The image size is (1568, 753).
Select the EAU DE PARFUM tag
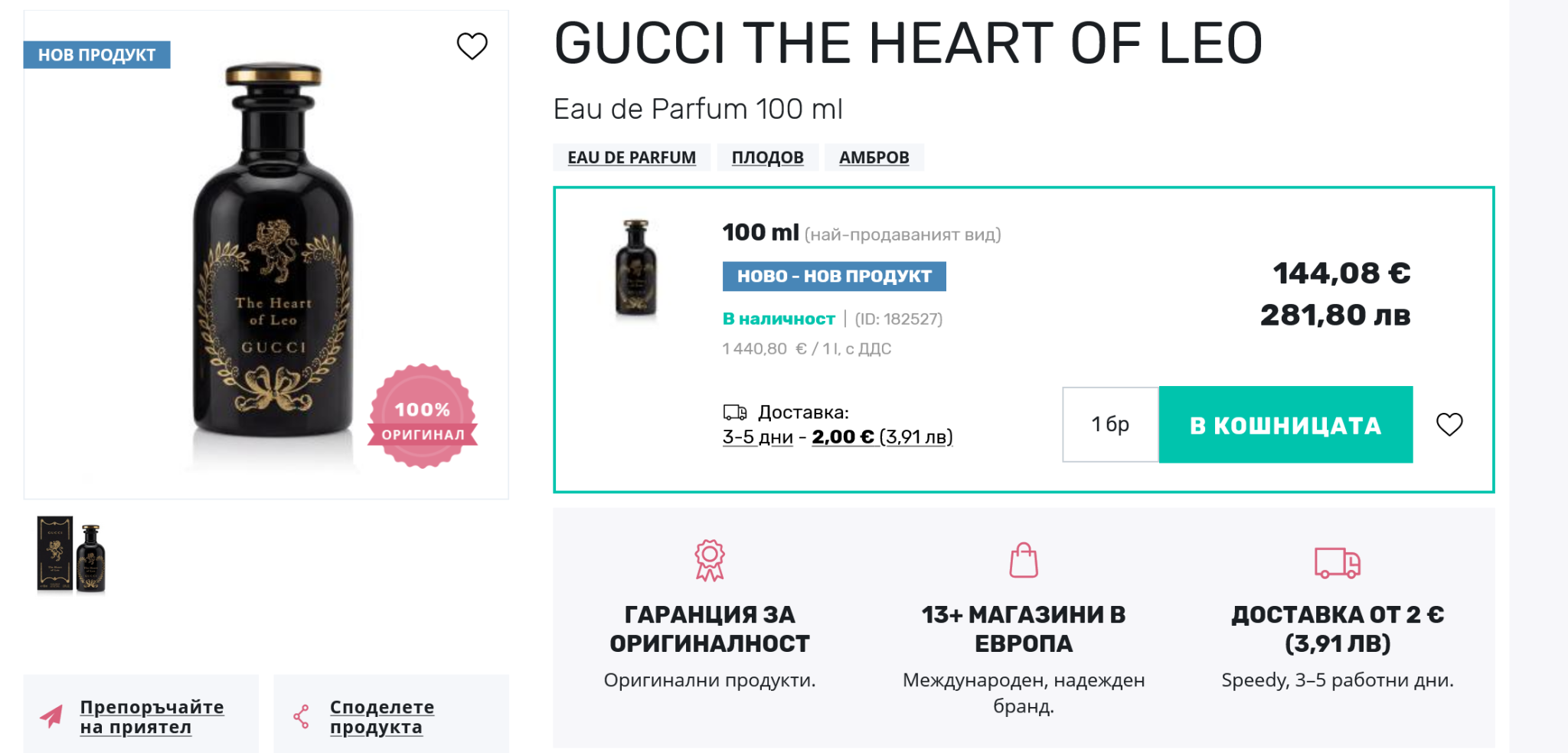[632, 158]
